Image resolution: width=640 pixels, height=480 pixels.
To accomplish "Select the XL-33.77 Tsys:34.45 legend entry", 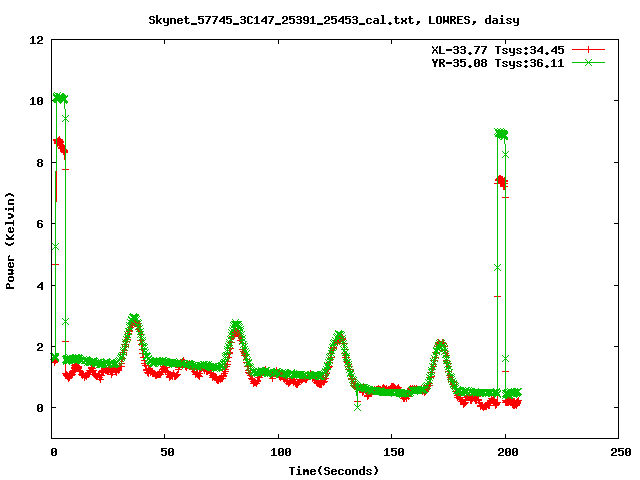I will (498, 50).
